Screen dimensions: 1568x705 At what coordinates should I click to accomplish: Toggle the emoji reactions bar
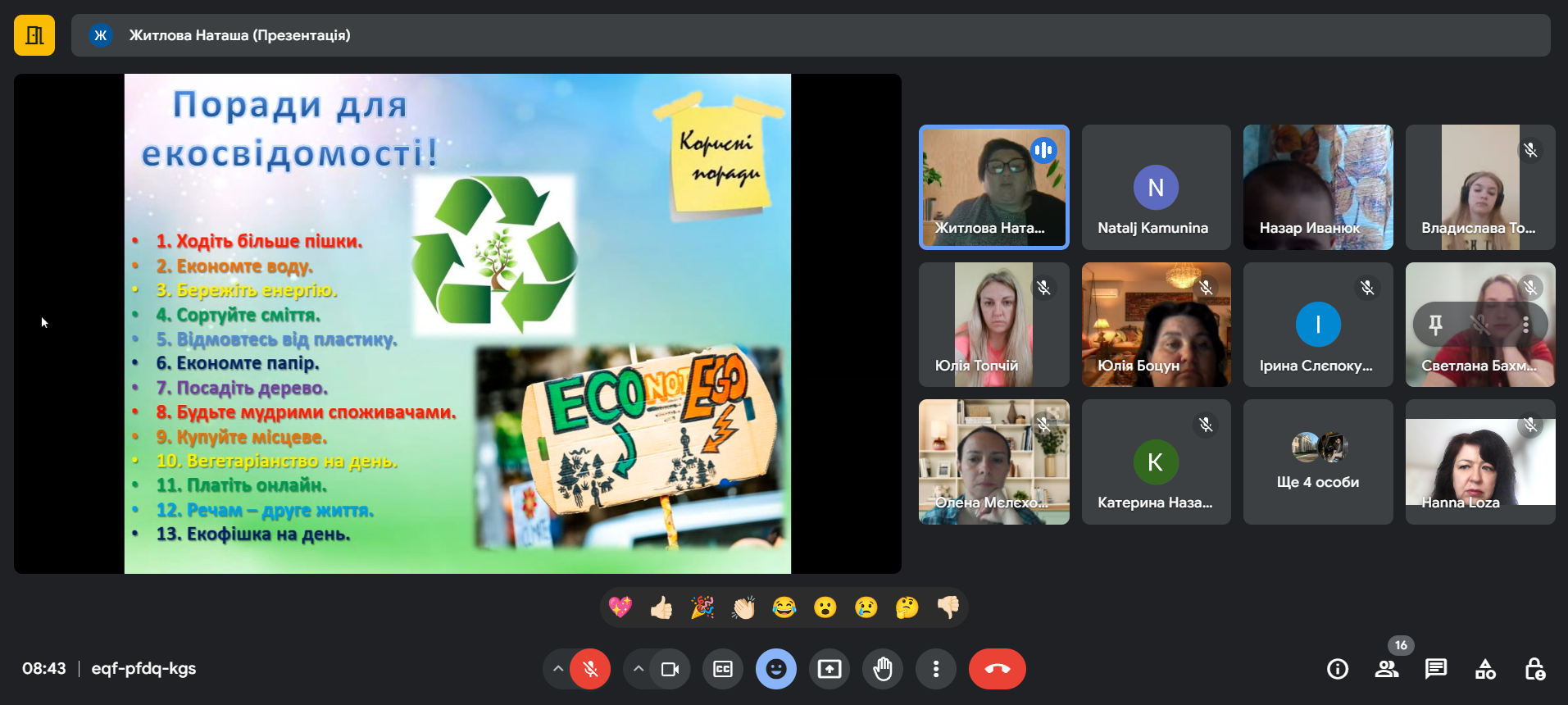[775, 669]
